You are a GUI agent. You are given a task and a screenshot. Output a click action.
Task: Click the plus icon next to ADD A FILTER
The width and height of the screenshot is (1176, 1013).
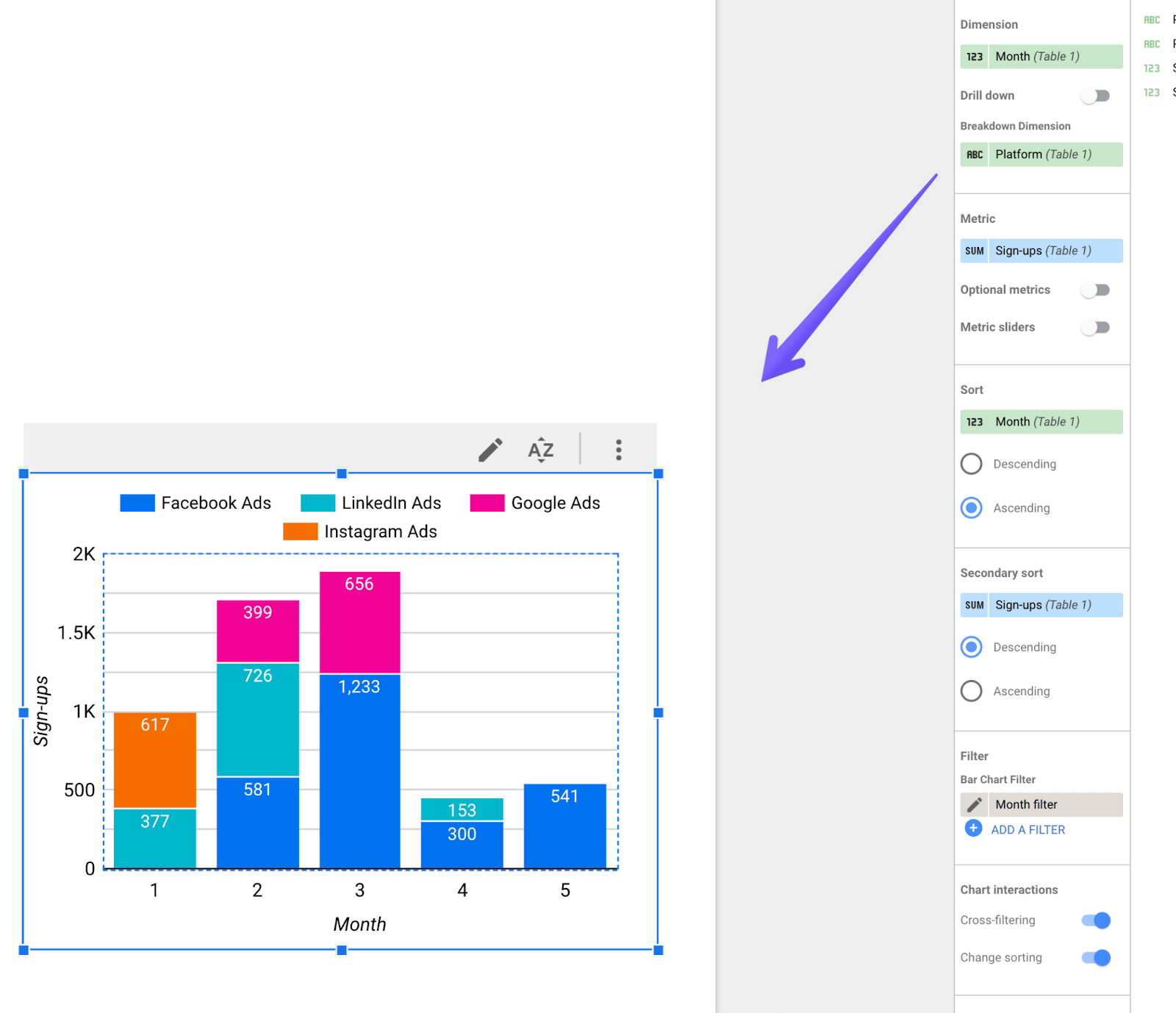coord(972,828)
